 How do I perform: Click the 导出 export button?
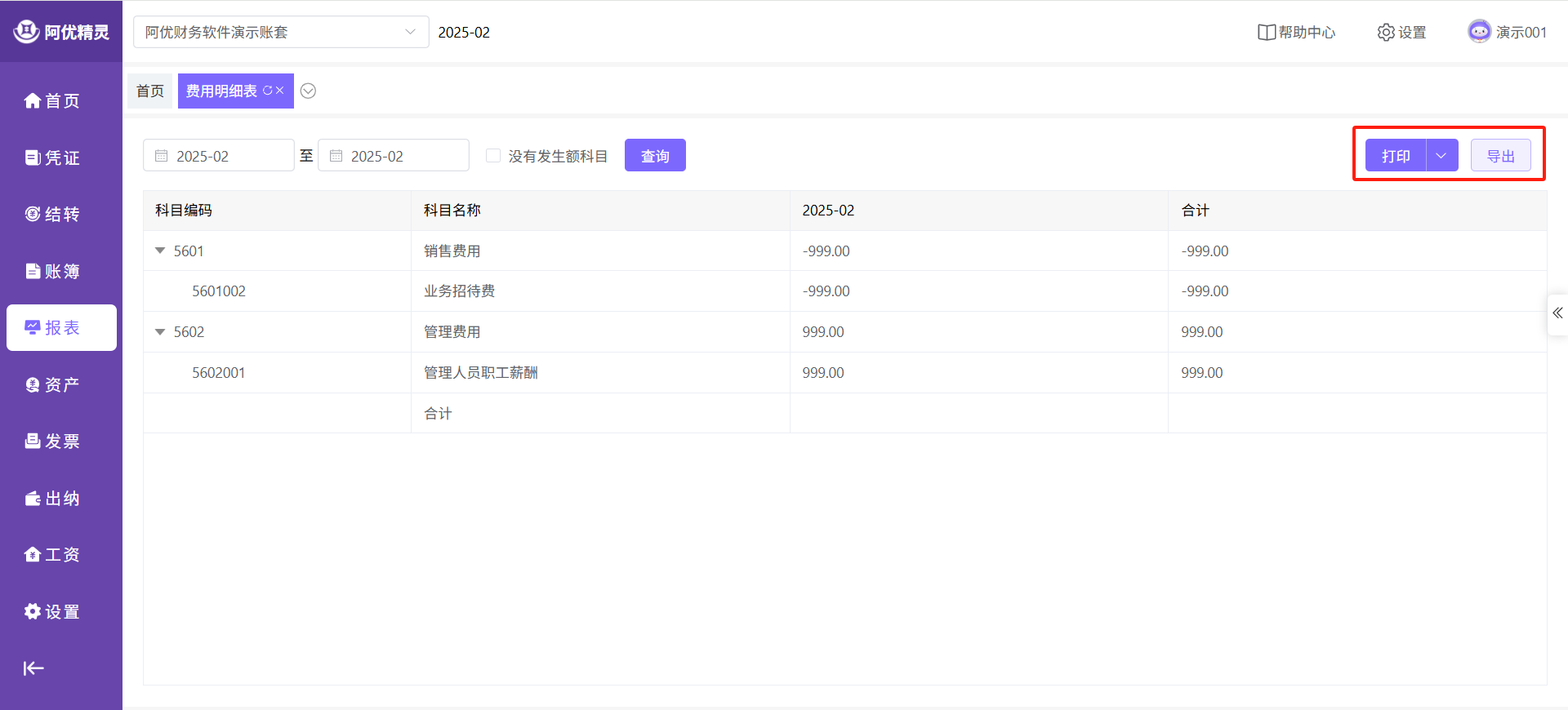coord(1500,155)
